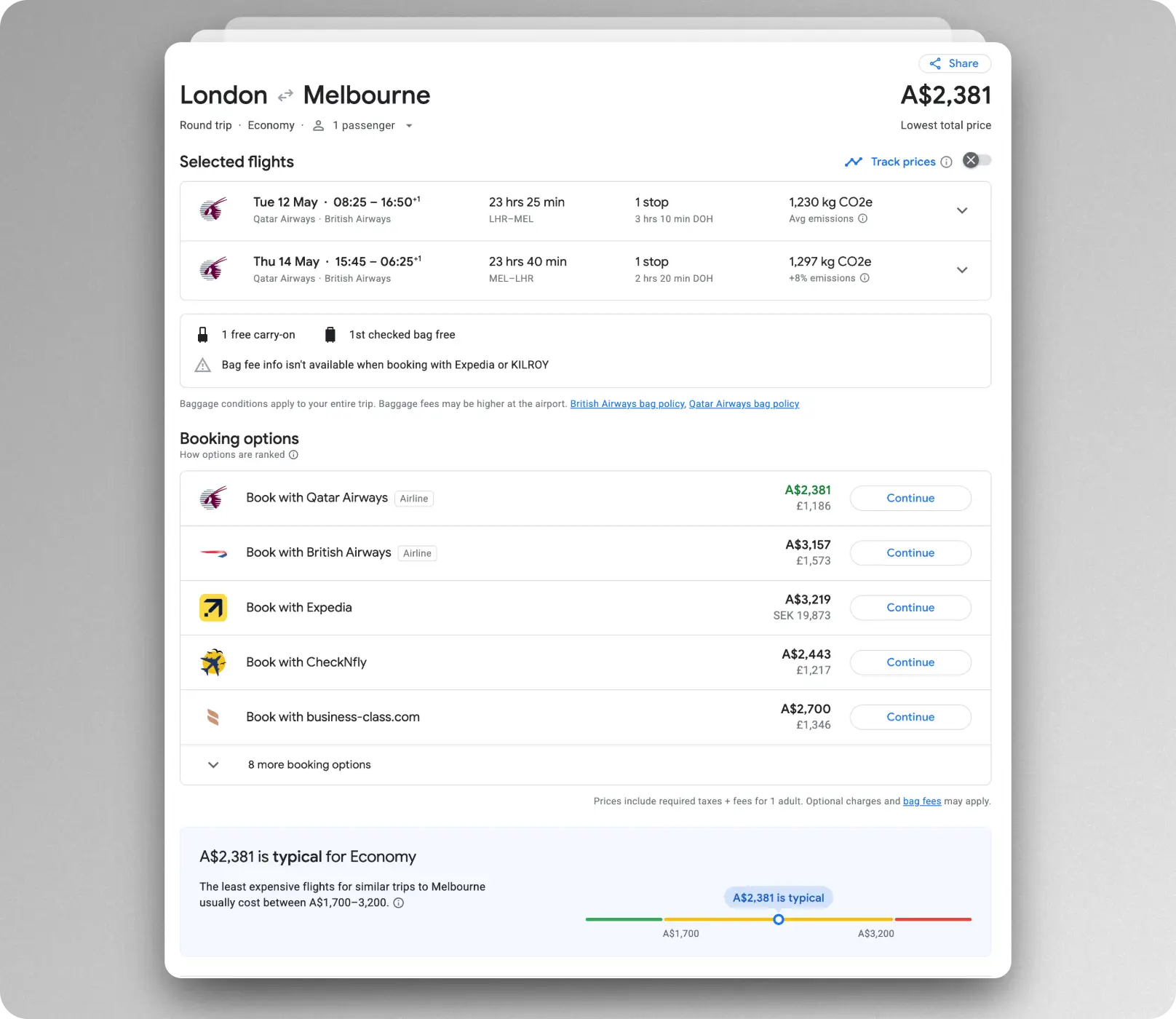Click the business-class.com logo icon

(x=213, y=717)
